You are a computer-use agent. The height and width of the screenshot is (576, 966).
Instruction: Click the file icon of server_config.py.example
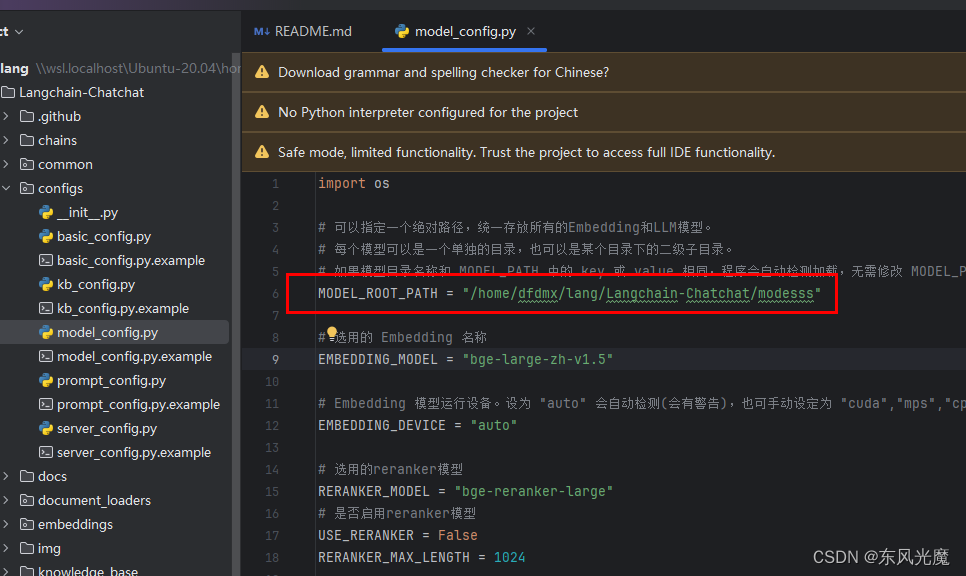click(46, 452)
